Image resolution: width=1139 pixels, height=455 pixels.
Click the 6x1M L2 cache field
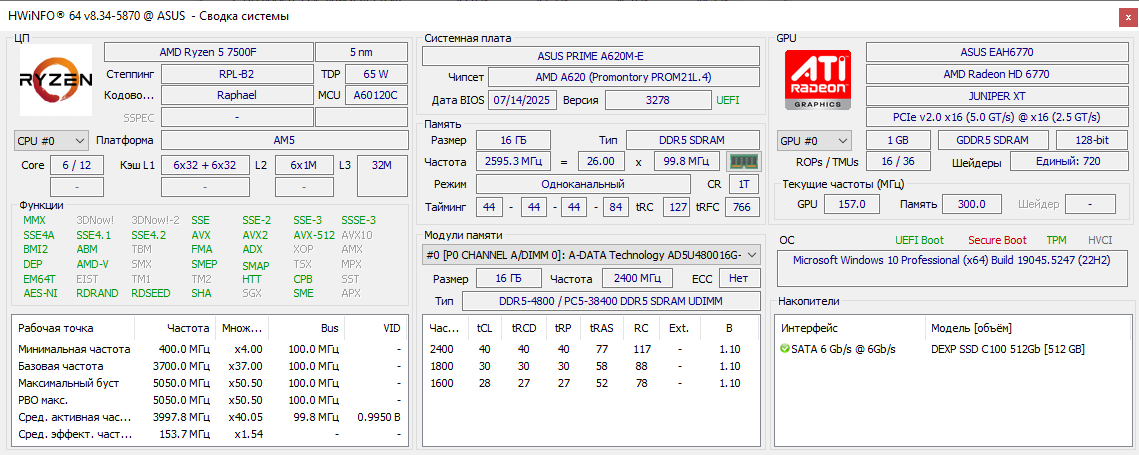pos(304,165)
